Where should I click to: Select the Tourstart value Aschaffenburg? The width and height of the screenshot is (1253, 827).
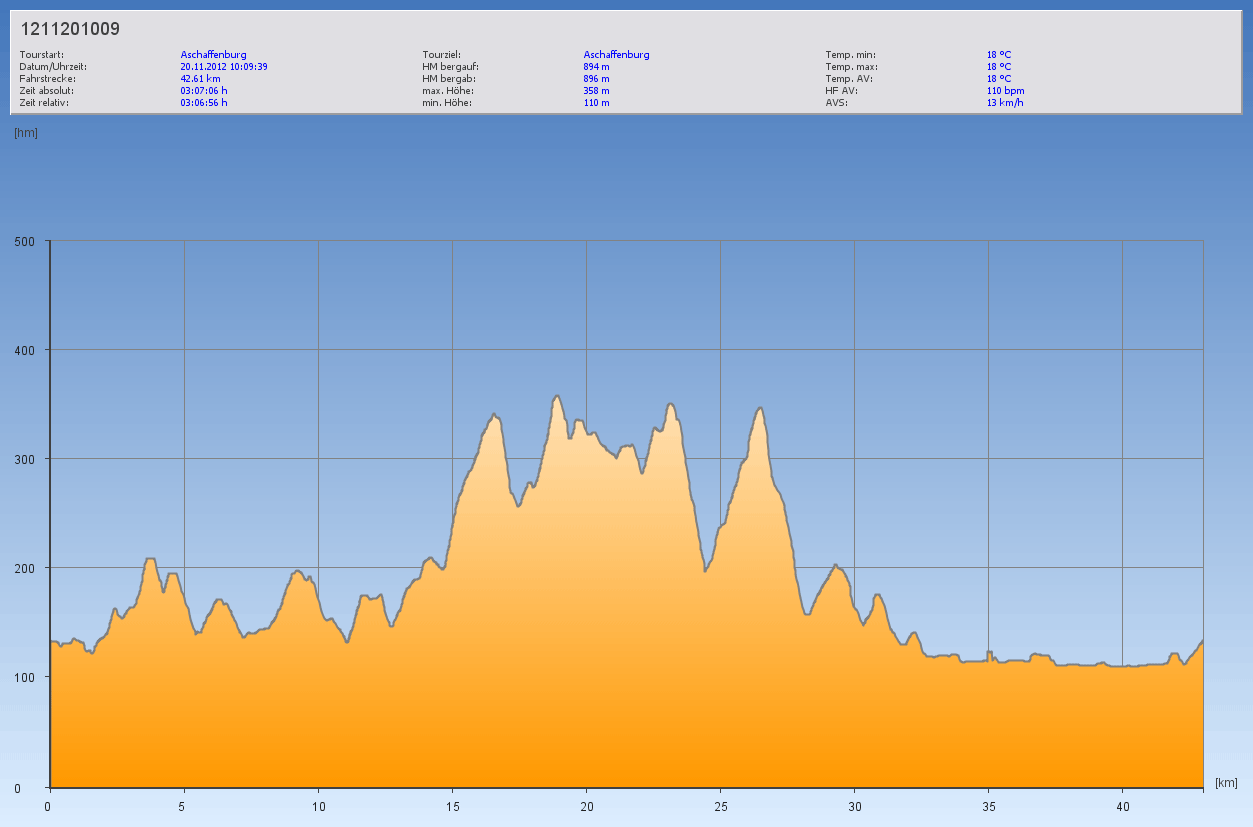(x=213, y=54)
